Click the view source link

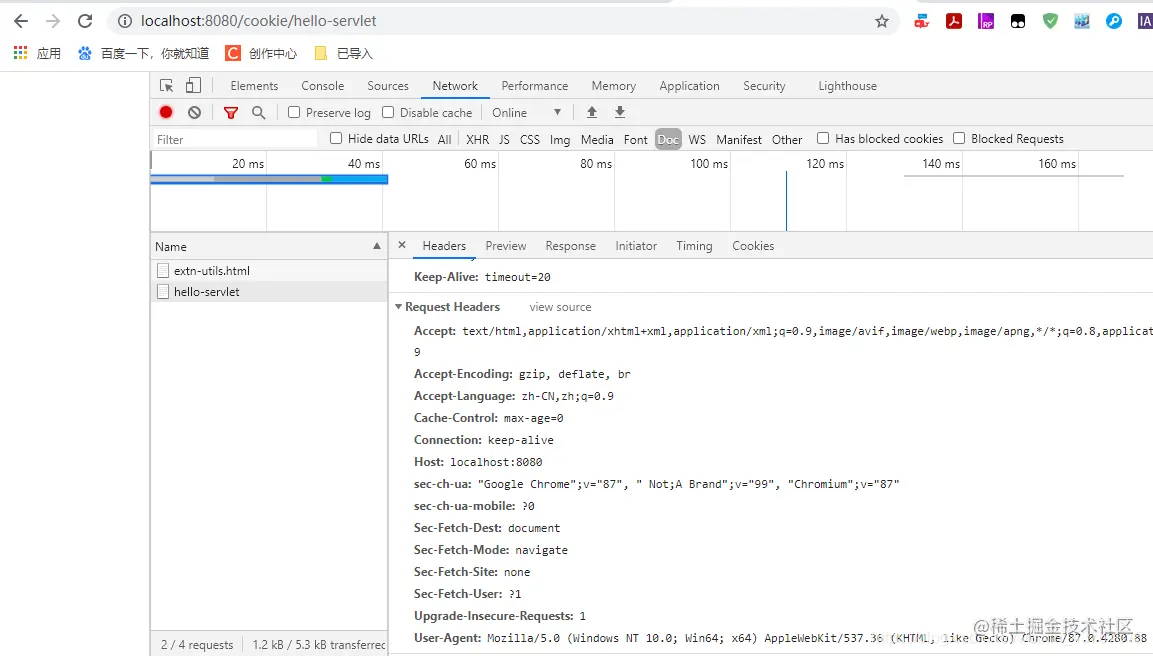[560, 307]
